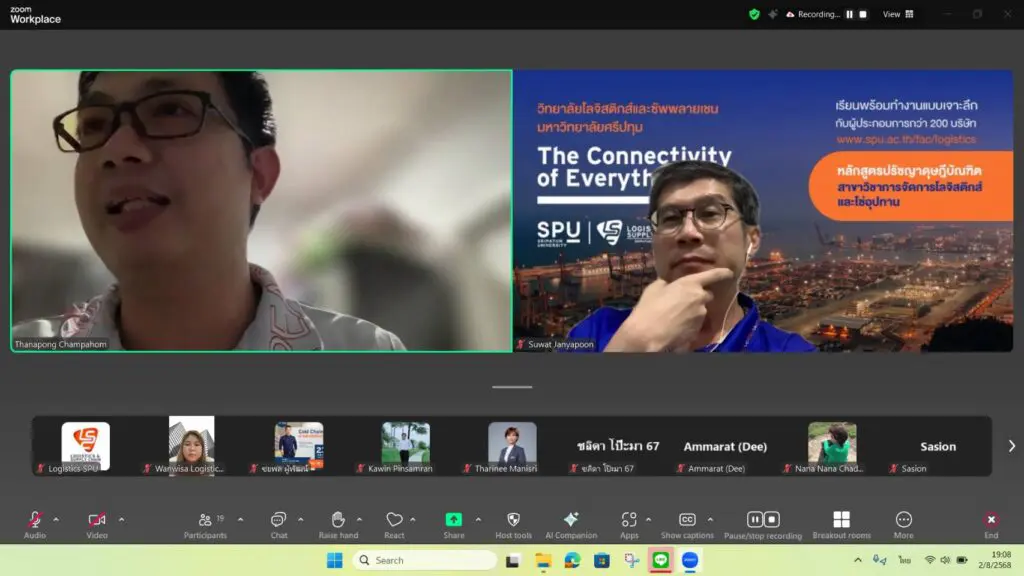Open the battery status tray icon
The image size is (1024, 576).
(962, 560)
